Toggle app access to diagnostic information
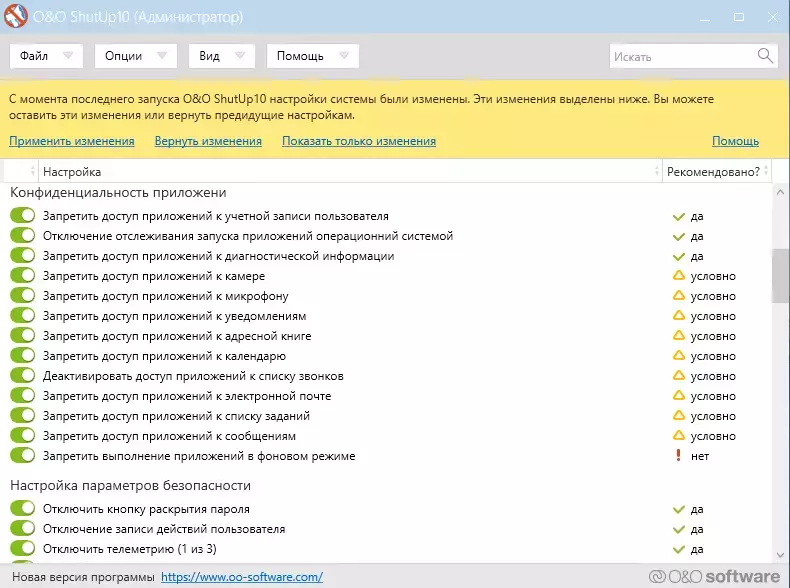The image size is (790, 588). point(22,255)
